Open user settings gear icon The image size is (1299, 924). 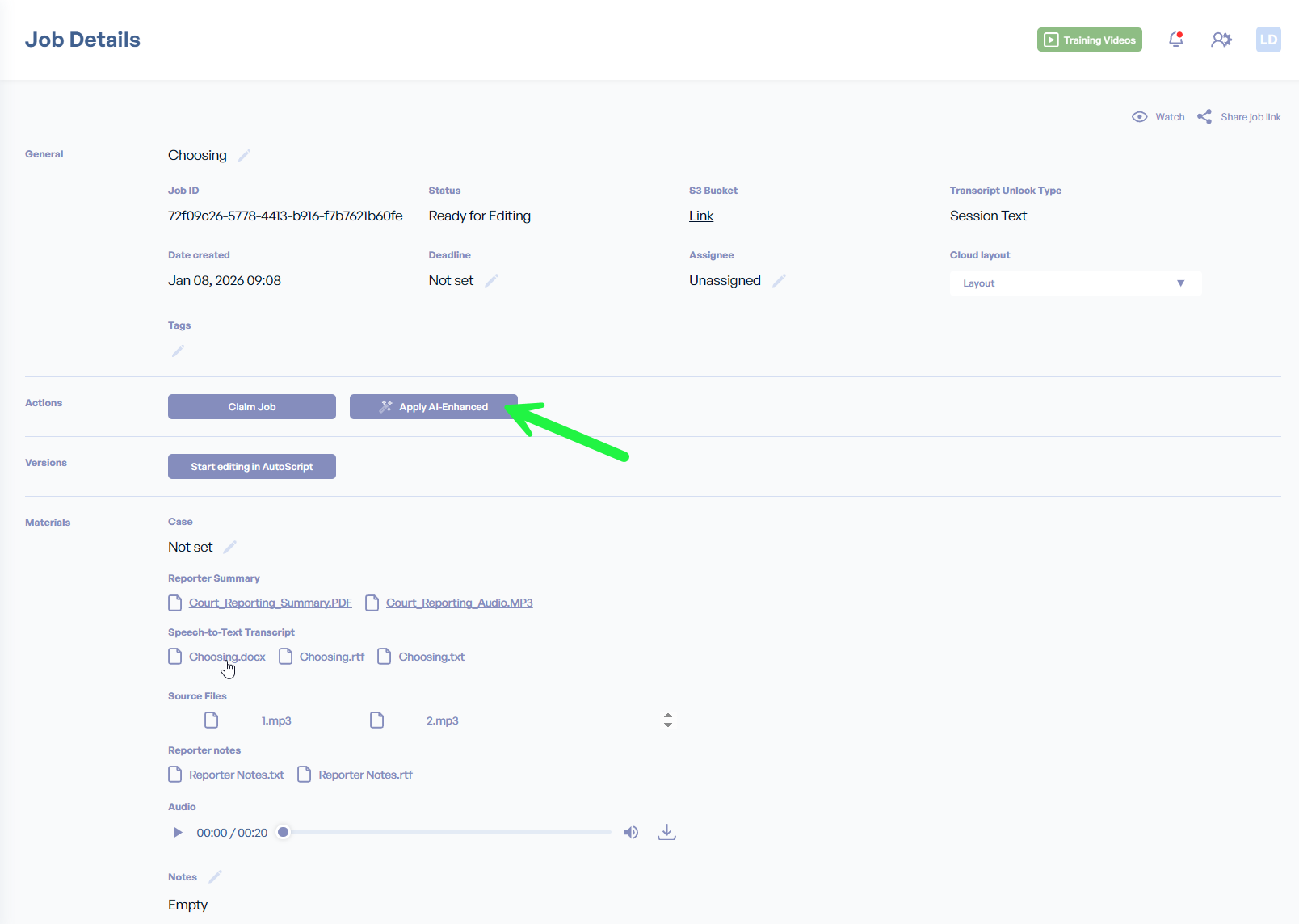coord(1221,40)
